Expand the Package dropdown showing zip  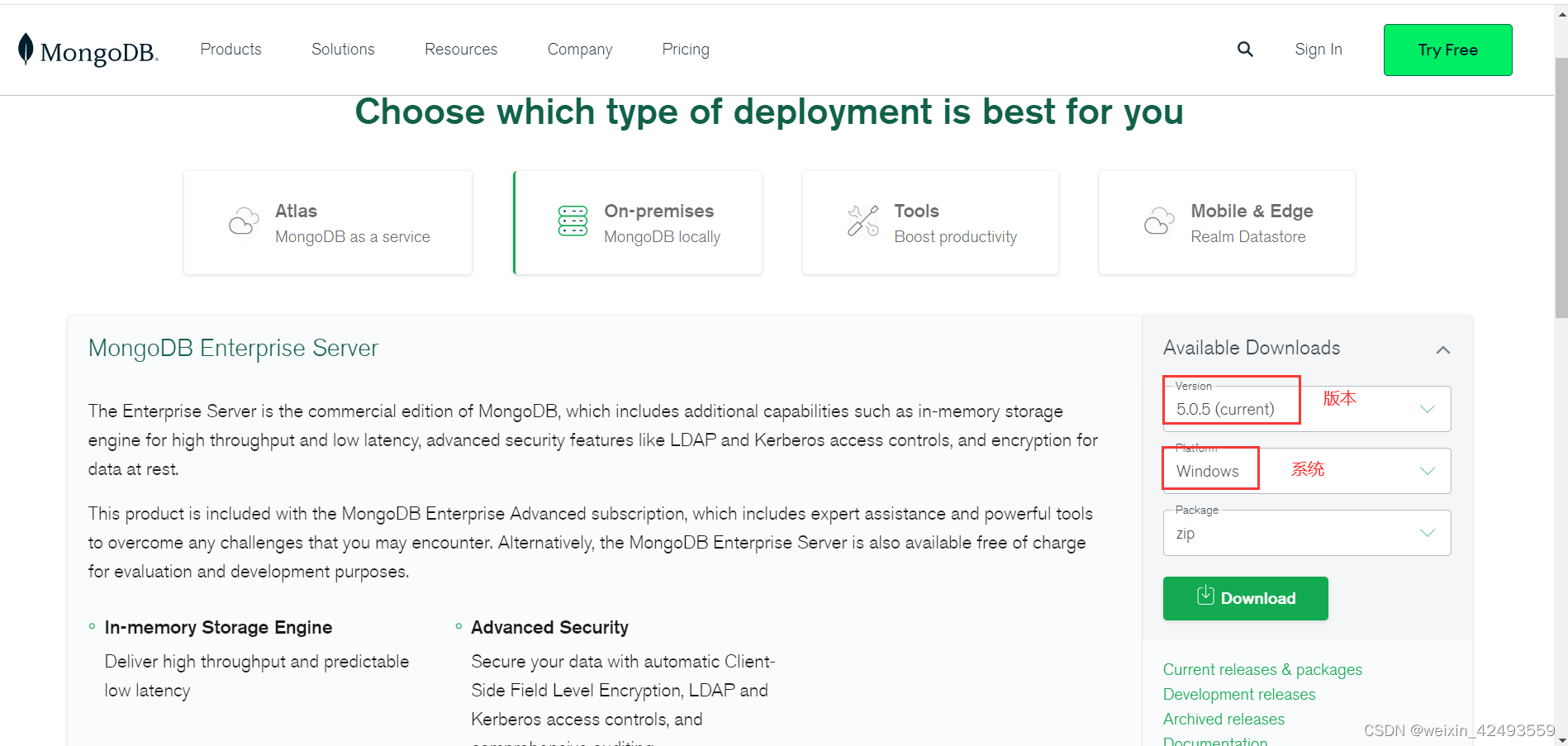pyautogui.click(x=1305, y=532)
